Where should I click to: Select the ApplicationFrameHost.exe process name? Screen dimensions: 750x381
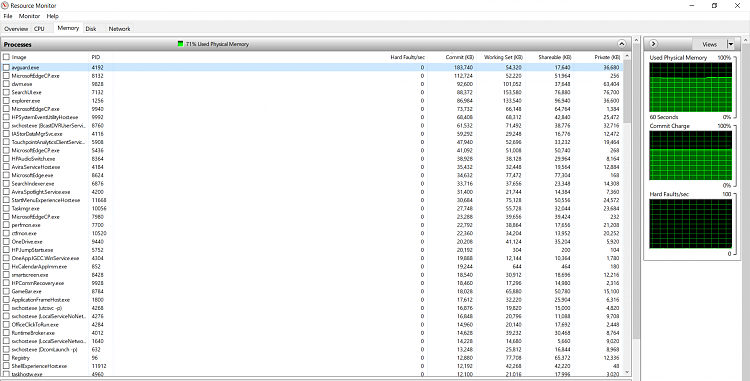pyautogui.click(x=41, y=300)
